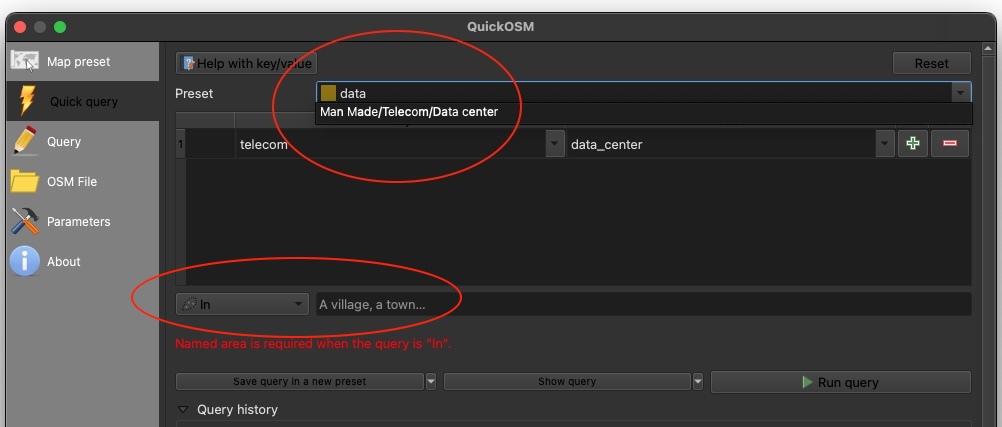The width and height of the screenshot is (1002, 427).
Task: Open the telecom key dropdown
Action: tap(554, 144)
